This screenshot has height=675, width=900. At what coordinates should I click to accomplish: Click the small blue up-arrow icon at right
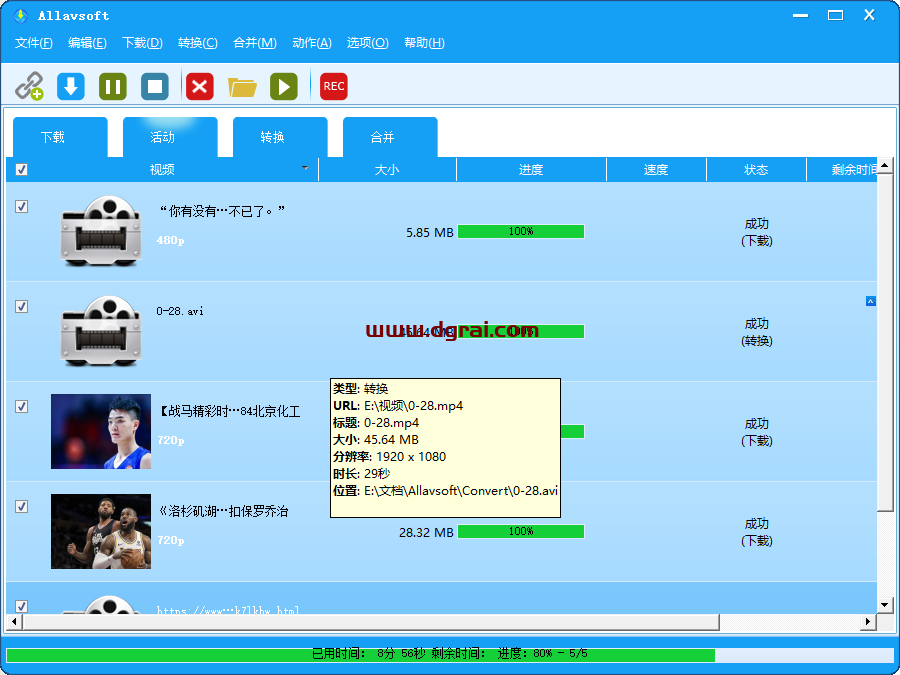(x=871, y=301)
